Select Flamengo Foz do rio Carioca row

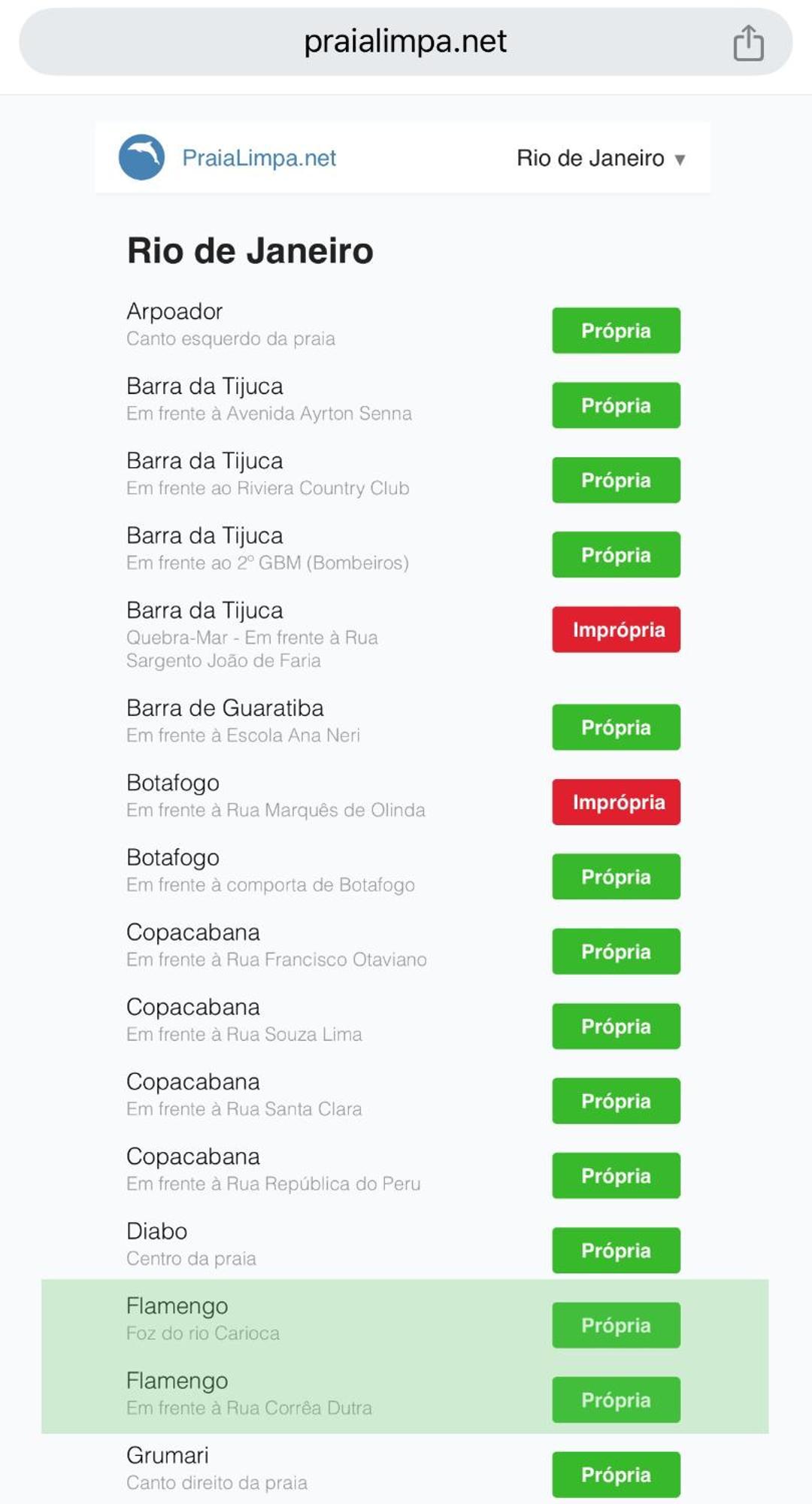tap(404, 1318)
